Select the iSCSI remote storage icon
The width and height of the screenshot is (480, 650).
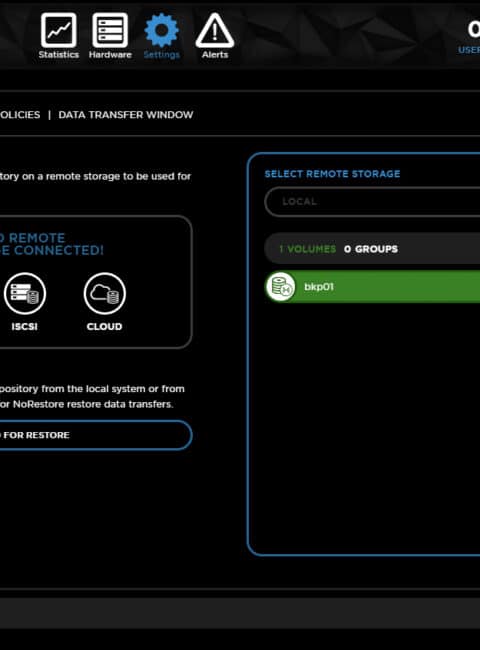pyautogui.click(x=24, y=293)
